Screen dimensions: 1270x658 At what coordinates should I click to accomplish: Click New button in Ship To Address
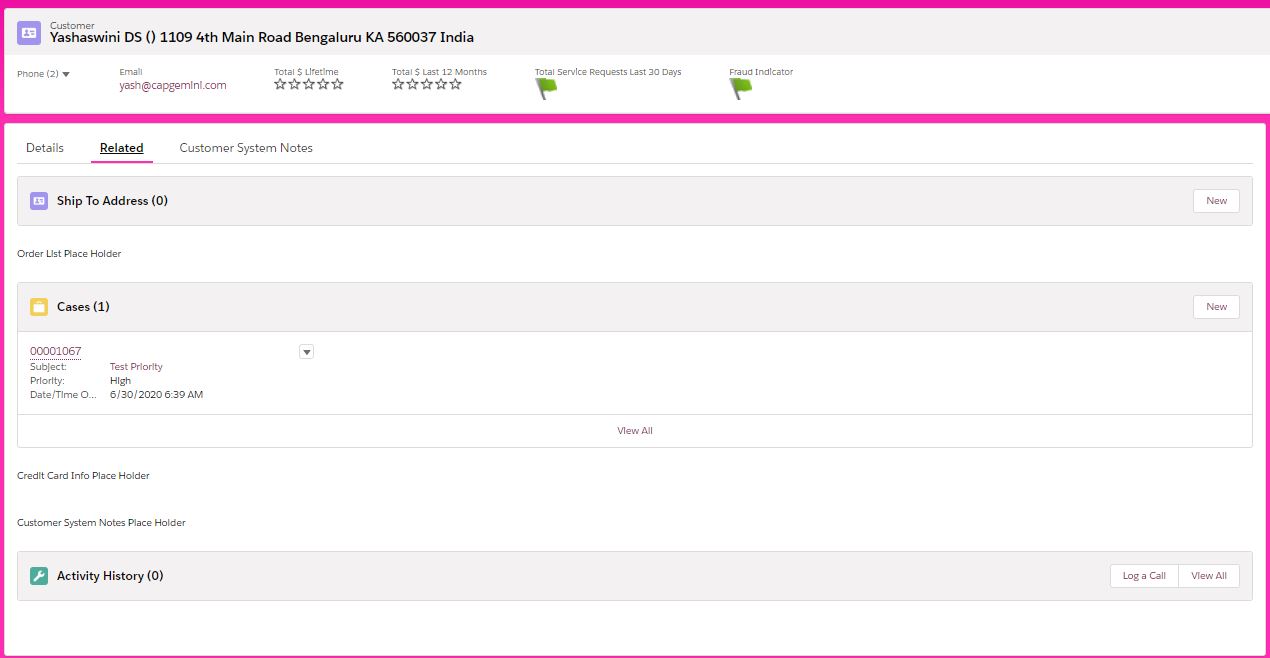(1216, 201)
